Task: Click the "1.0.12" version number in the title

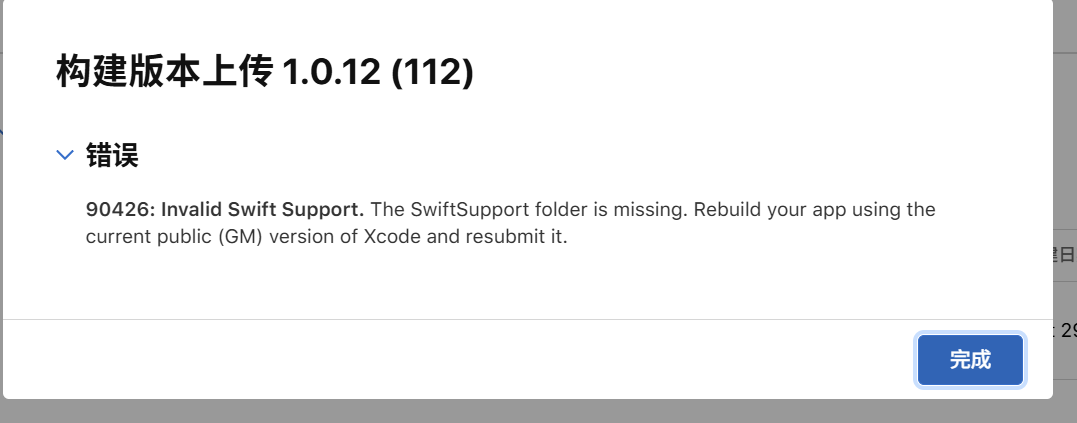Action: pyautogui.click(x=328, y=72)
